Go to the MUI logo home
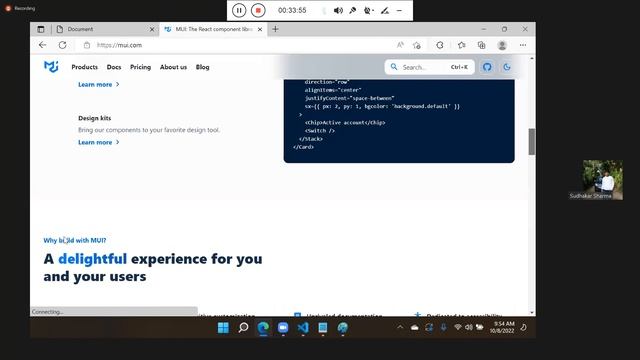The height and width of the screenshot is (360, 640). tap(51, 67)
